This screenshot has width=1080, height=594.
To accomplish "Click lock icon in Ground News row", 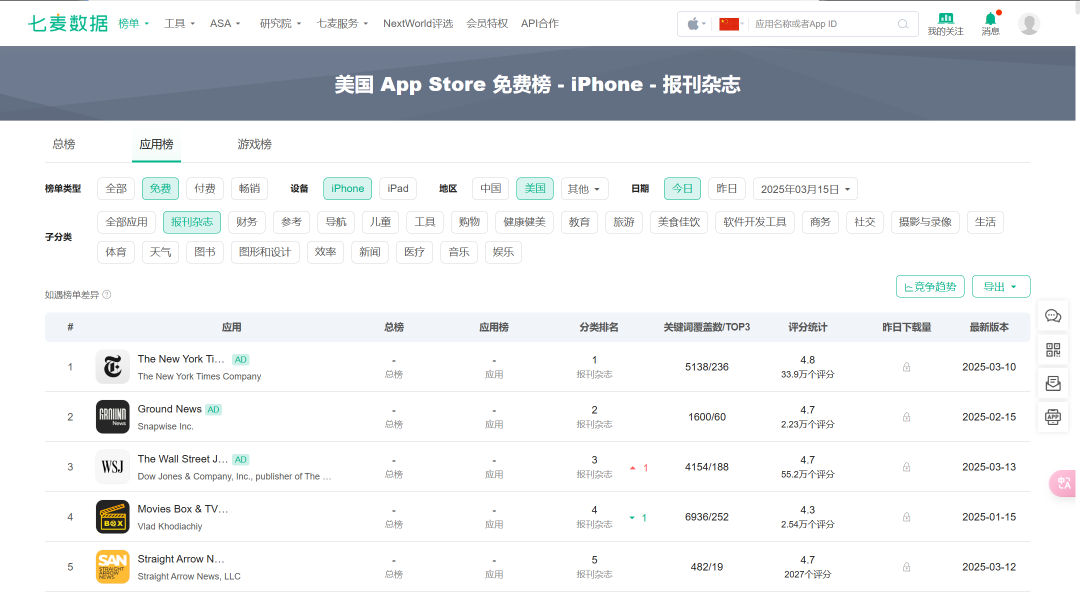I will 906,417.
